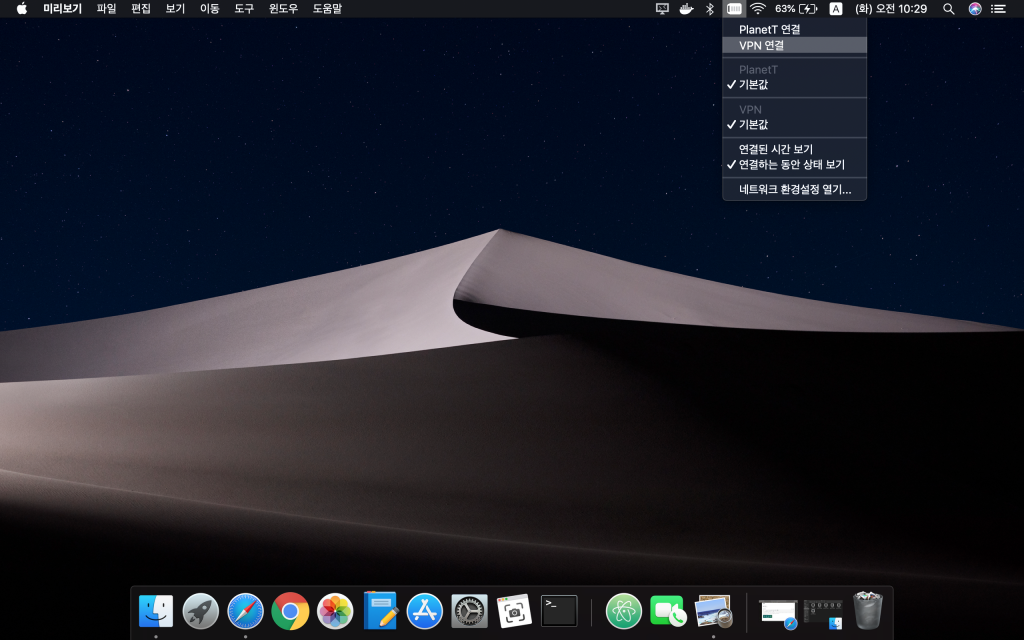Open Terminal from the Dock
Viewport: 1024px width, 640px height.
559,611
